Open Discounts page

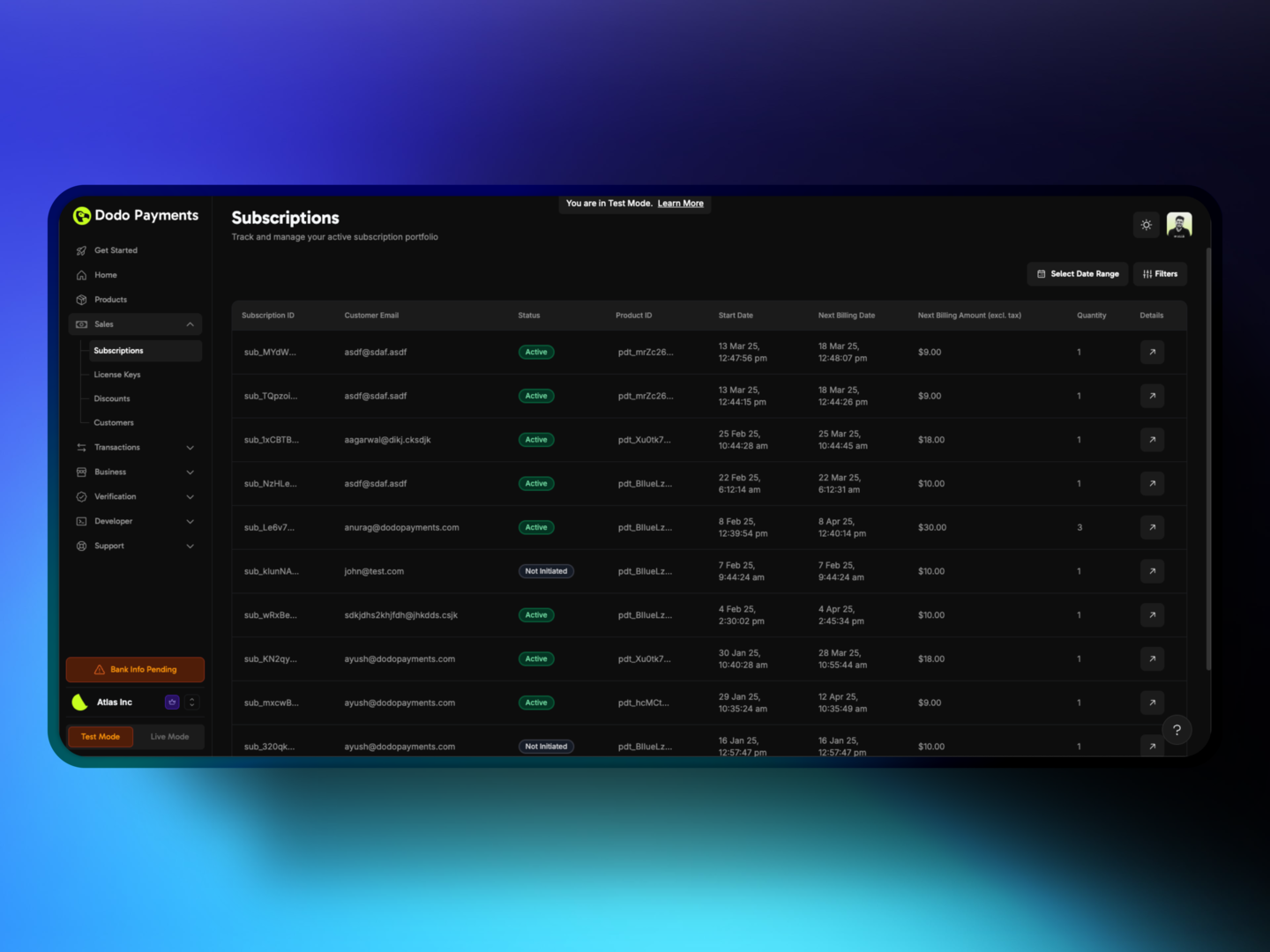point(112,398)
